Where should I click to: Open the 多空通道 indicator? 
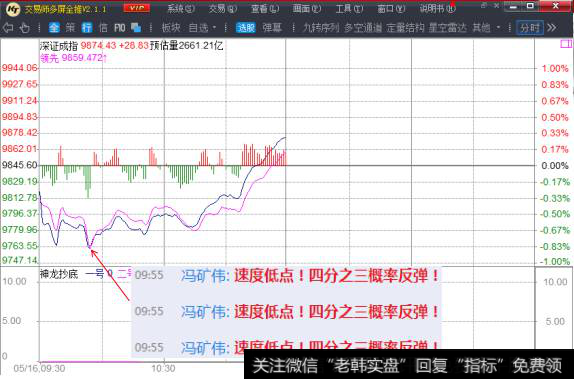pyautogui.click(x=363, y=28)
